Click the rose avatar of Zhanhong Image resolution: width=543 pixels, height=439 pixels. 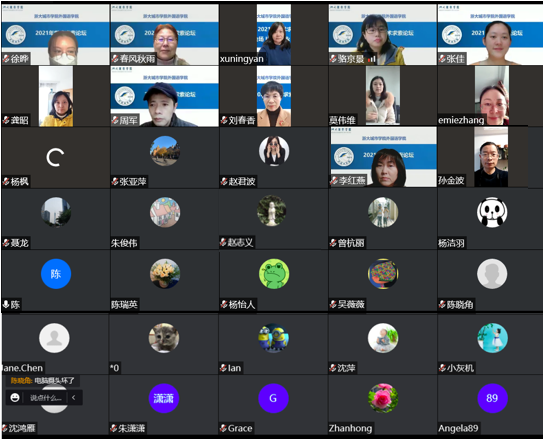(383, 398)
